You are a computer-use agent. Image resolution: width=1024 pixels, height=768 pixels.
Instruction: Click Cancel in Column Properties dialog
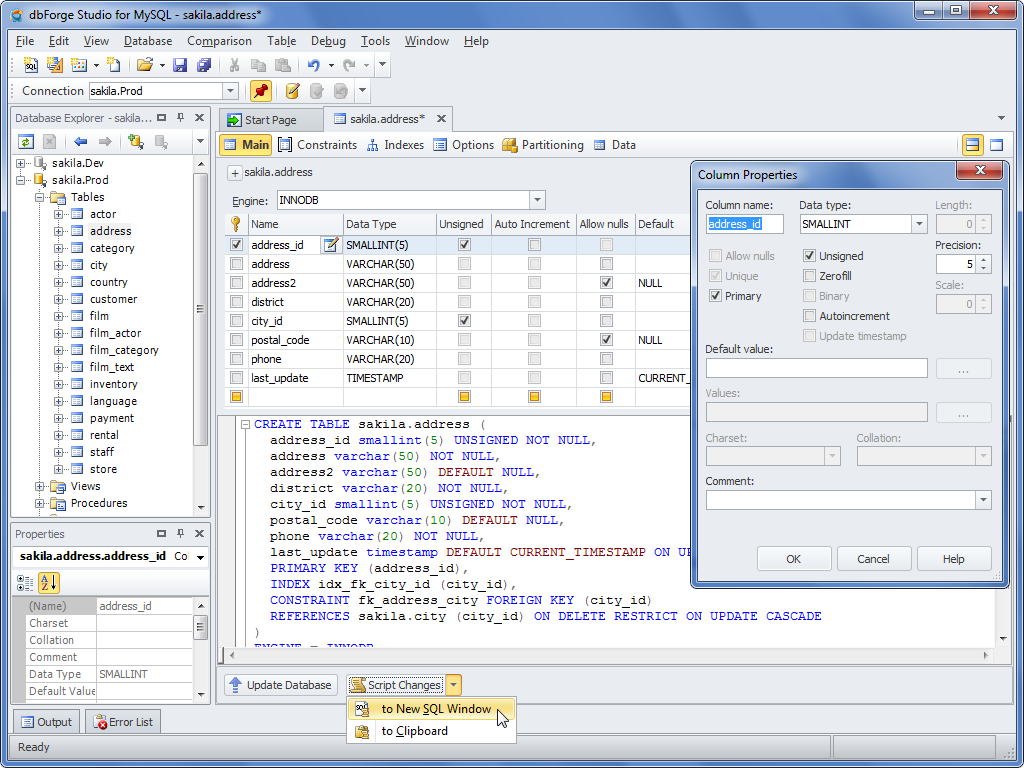point(873,559)
